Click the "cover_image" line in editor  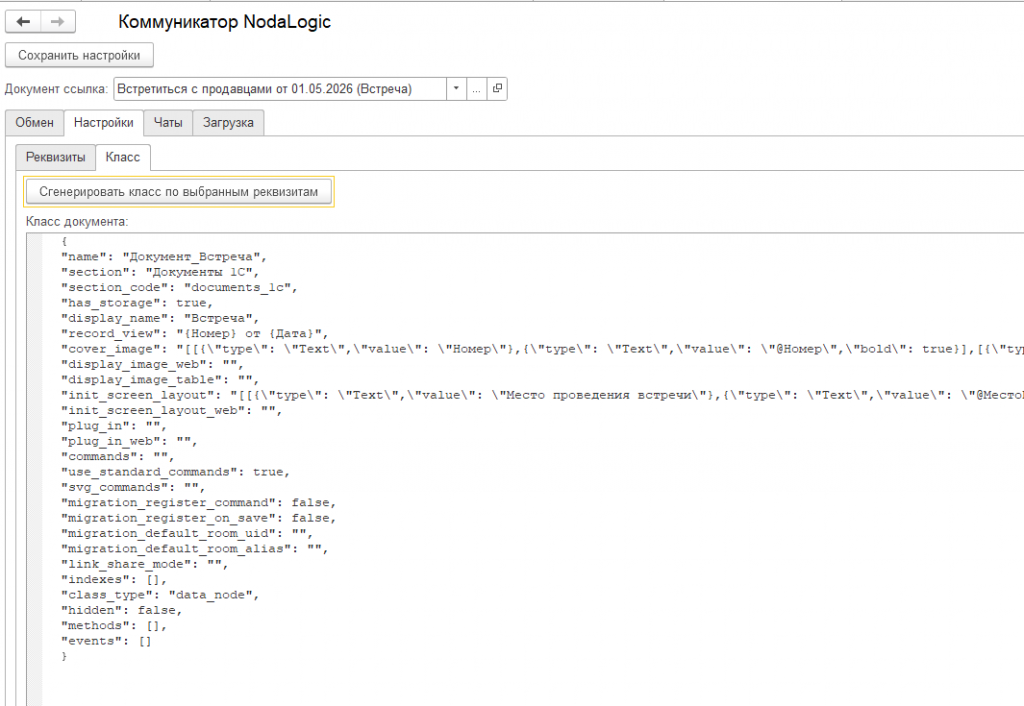point(542,349)
